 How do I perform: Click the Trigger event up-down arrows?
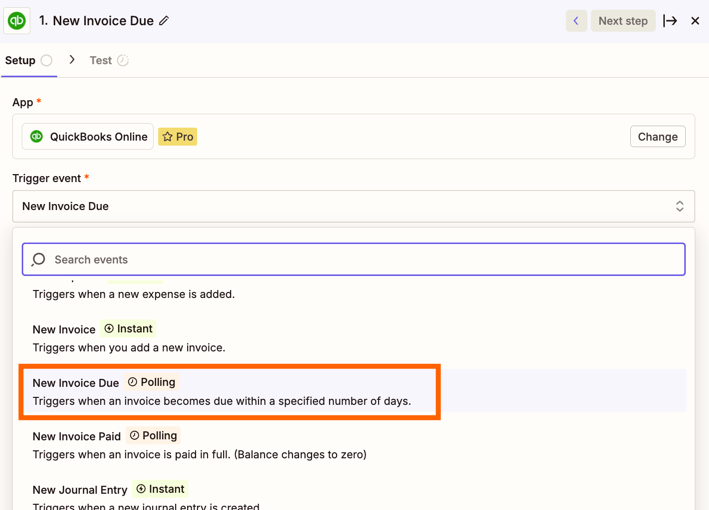(679, 206)
